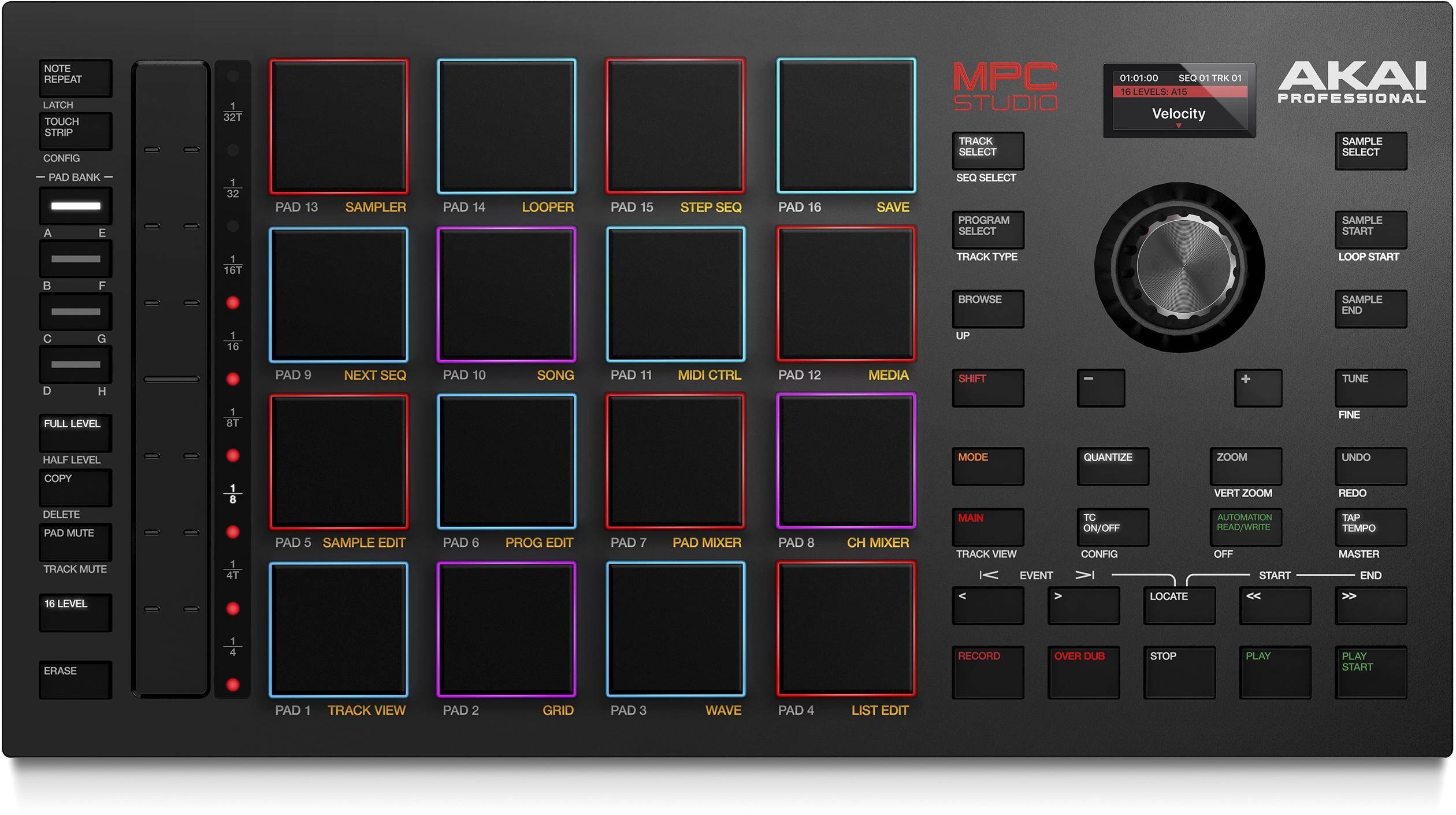Viewport: 1456px width, 815px height.
Task: Toggle the PAD MUTE button
Action: pos(76,542)
